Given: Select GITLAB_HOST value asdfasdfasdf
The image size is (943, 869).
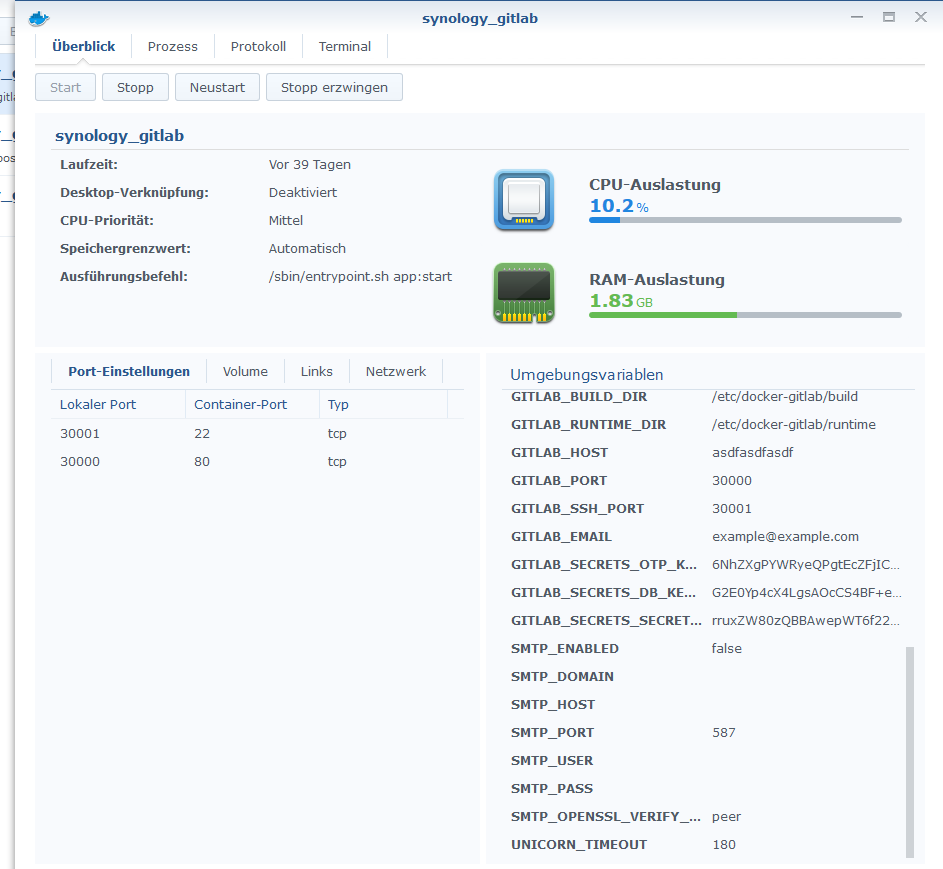Looking at the screenshot, I should pyautogui.click(x=752, y=453).
